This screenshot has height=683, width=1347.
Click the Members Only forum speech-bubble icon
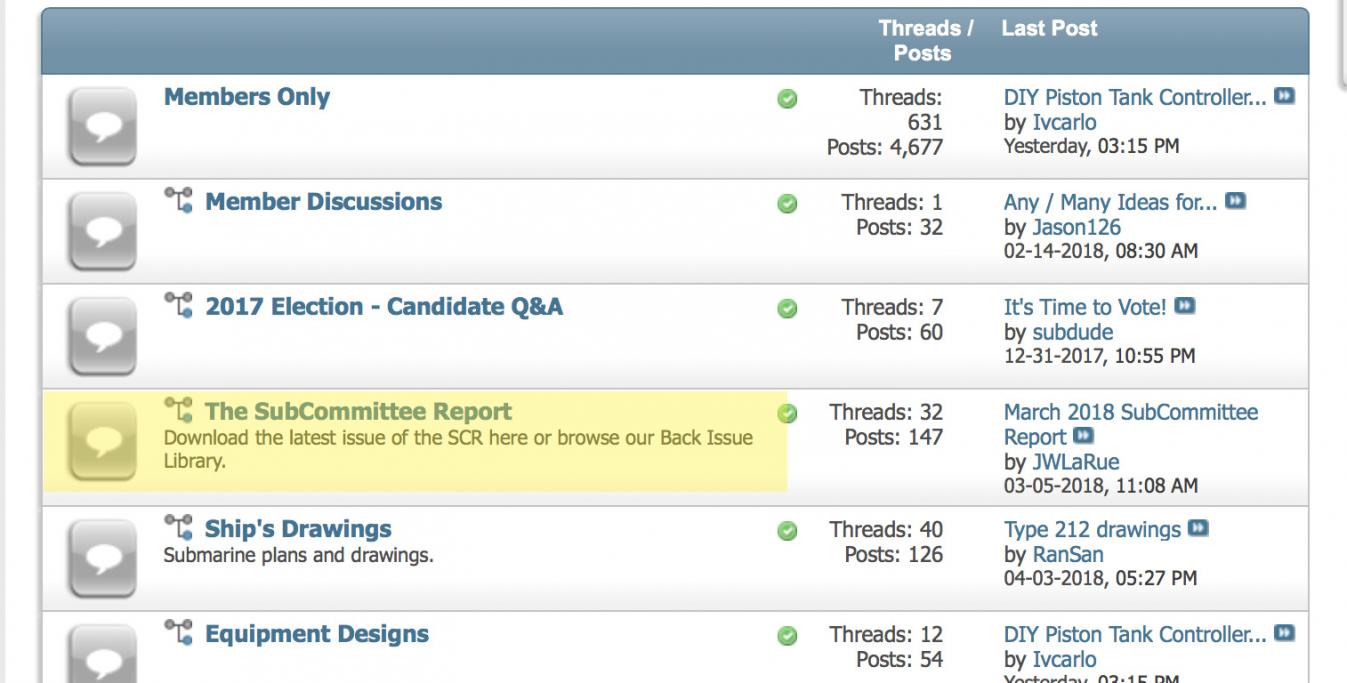pyautogui.click(x=102, y=126)
